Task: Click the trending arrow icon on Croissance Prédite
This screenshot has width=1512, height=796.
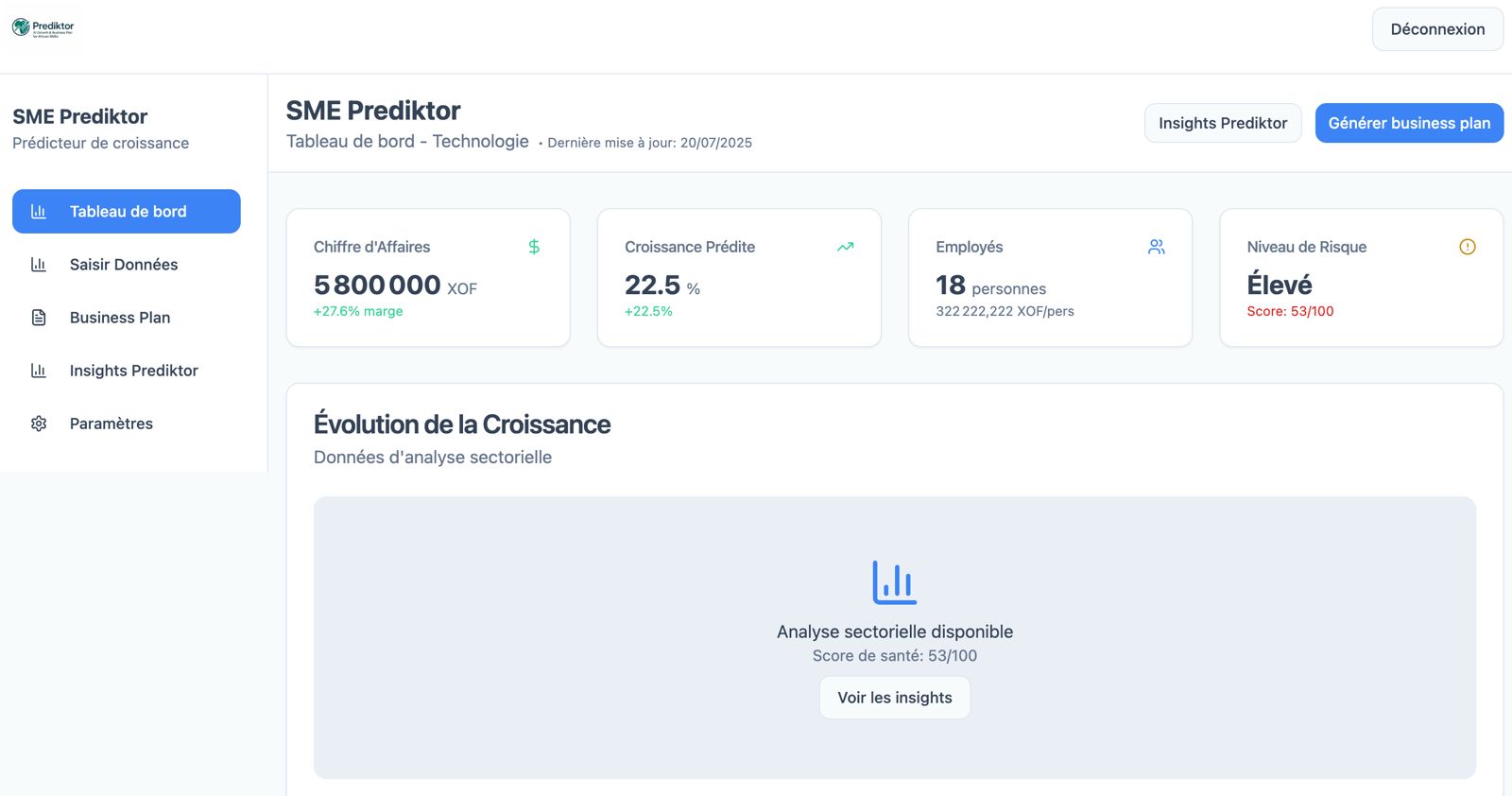Action: [x=845, y=247]
